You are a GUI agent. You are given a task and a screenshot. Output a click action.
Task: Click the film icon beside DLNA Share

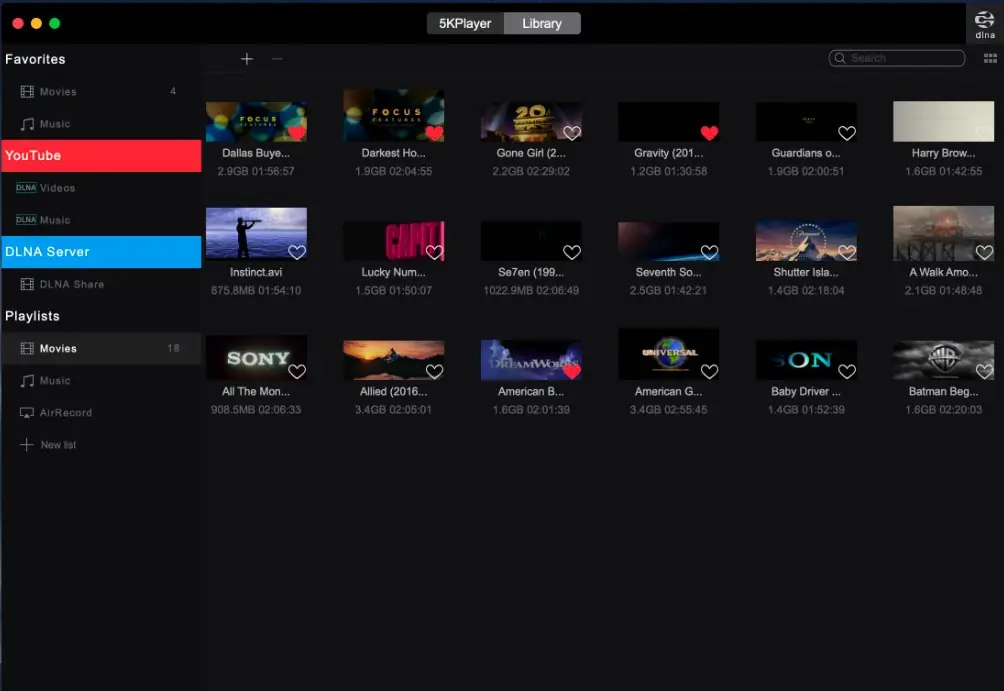click(27, 284)
